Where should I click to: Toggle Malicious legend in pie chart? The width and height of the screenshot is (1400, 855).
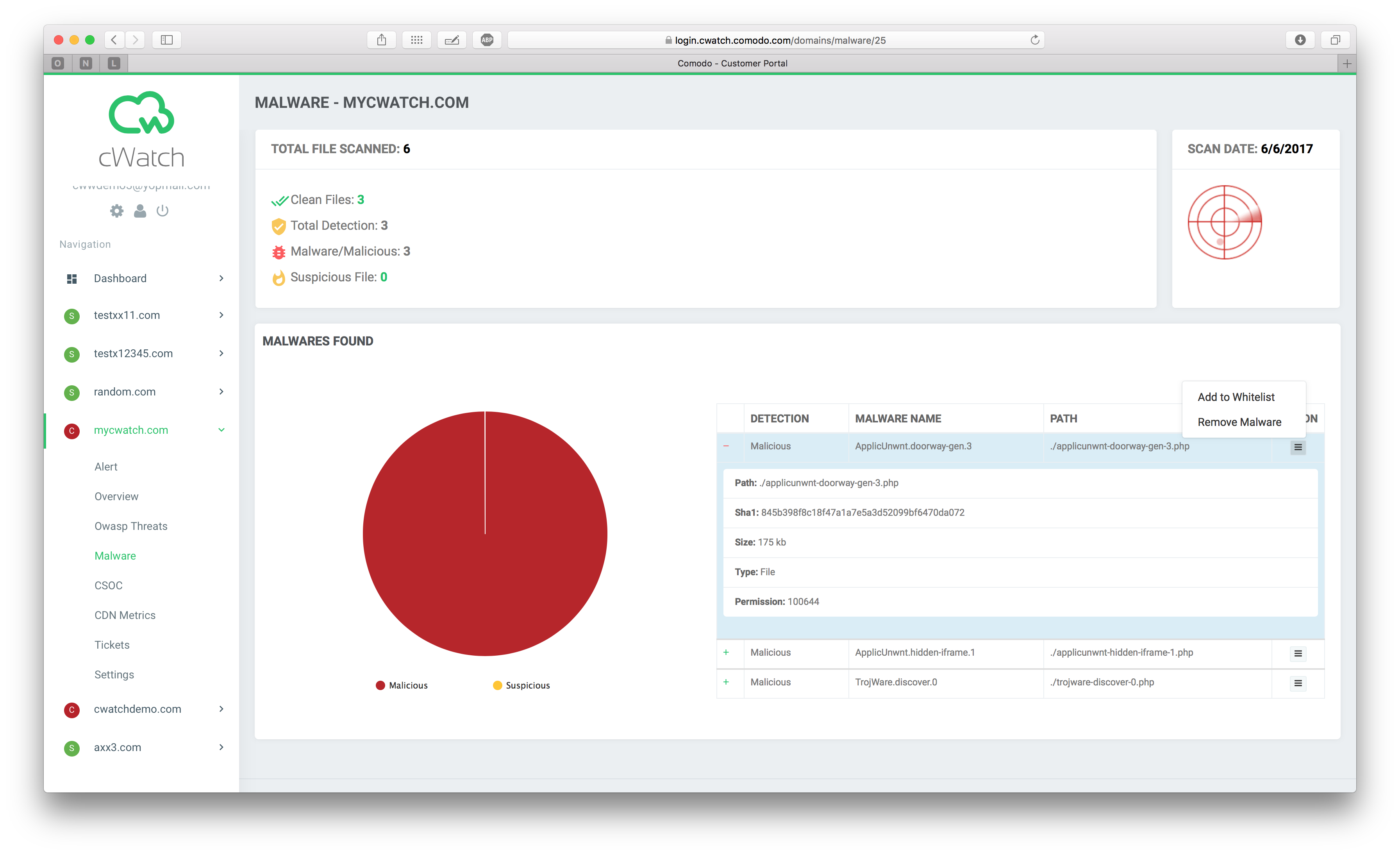(x=402, y=685)
